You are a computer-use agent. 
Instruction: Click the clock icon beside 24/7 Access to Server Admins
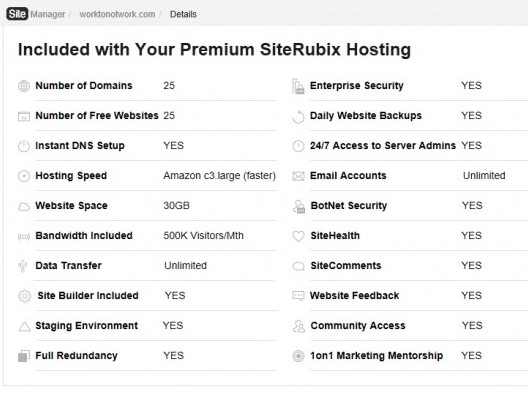[298, 146]
